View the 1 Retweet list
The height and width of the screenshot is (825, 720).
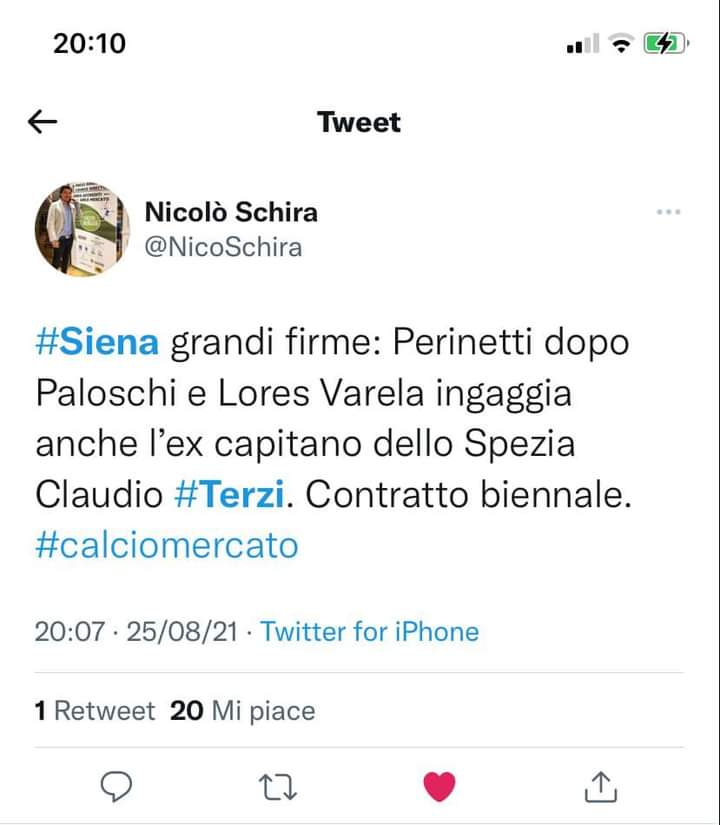(95, 711)
